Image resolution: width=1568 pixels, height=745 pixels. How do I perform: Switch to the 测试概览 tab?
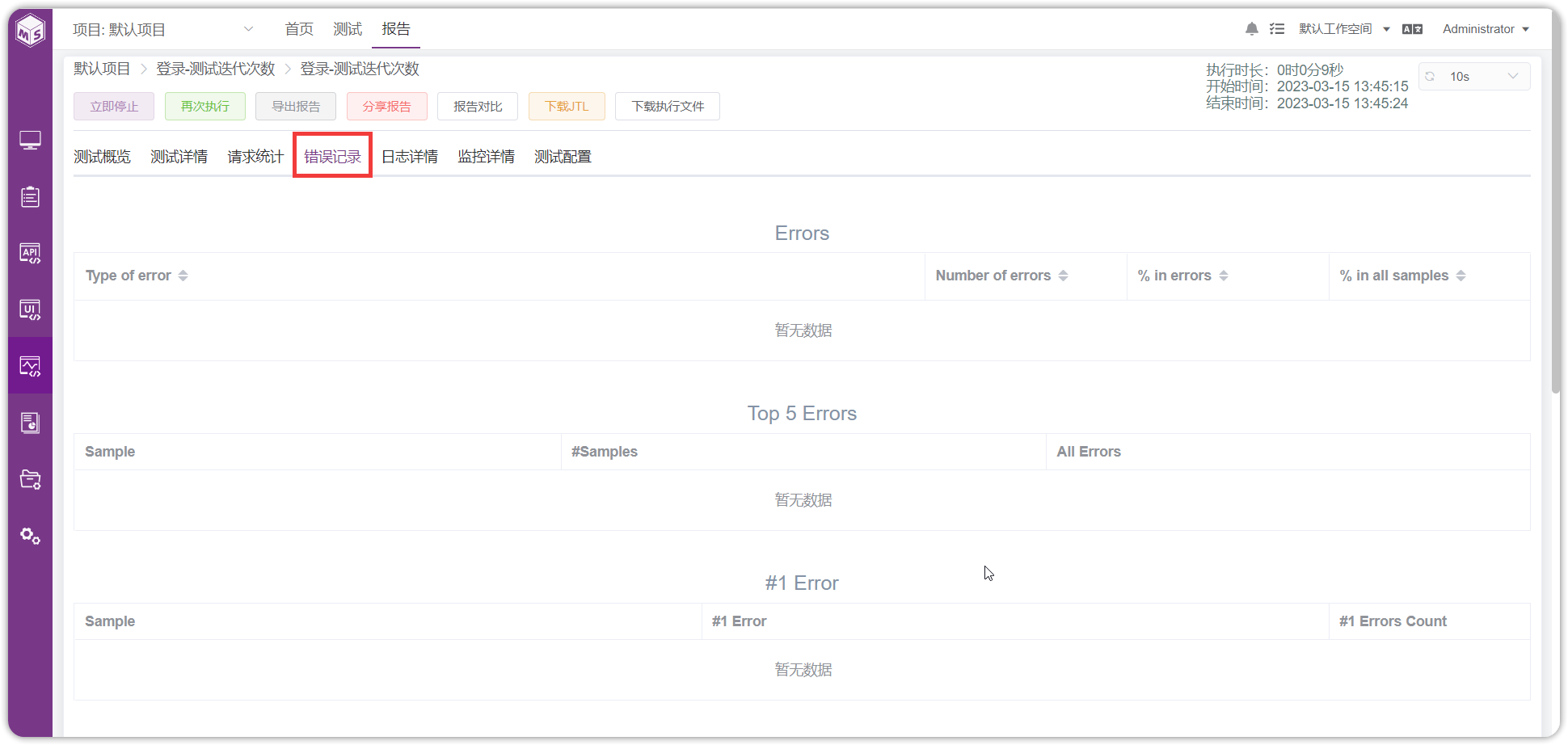102,157
